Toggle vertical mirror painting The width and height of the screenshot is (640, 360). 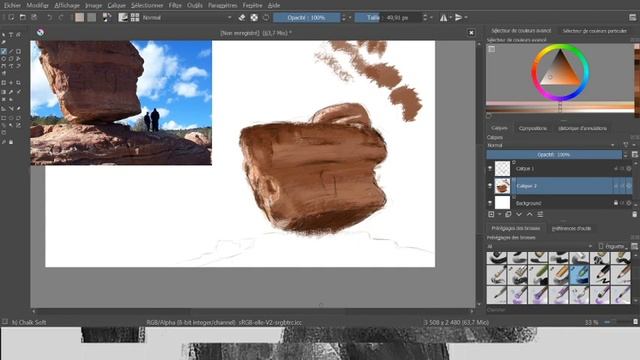[458, 18]
